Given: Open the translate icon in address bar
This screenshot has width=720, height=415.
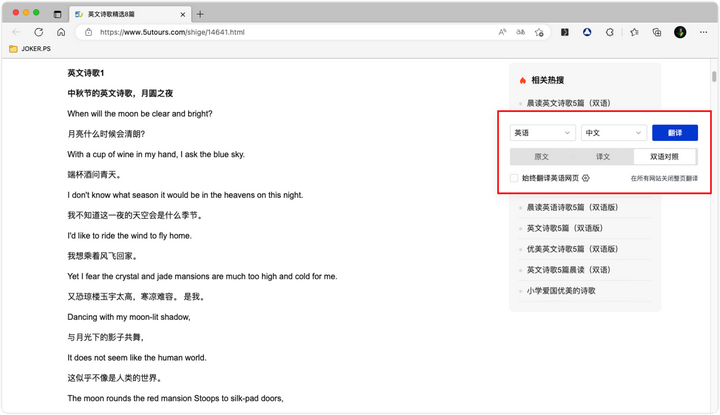Looking at the screenshot, I should 521,32.
